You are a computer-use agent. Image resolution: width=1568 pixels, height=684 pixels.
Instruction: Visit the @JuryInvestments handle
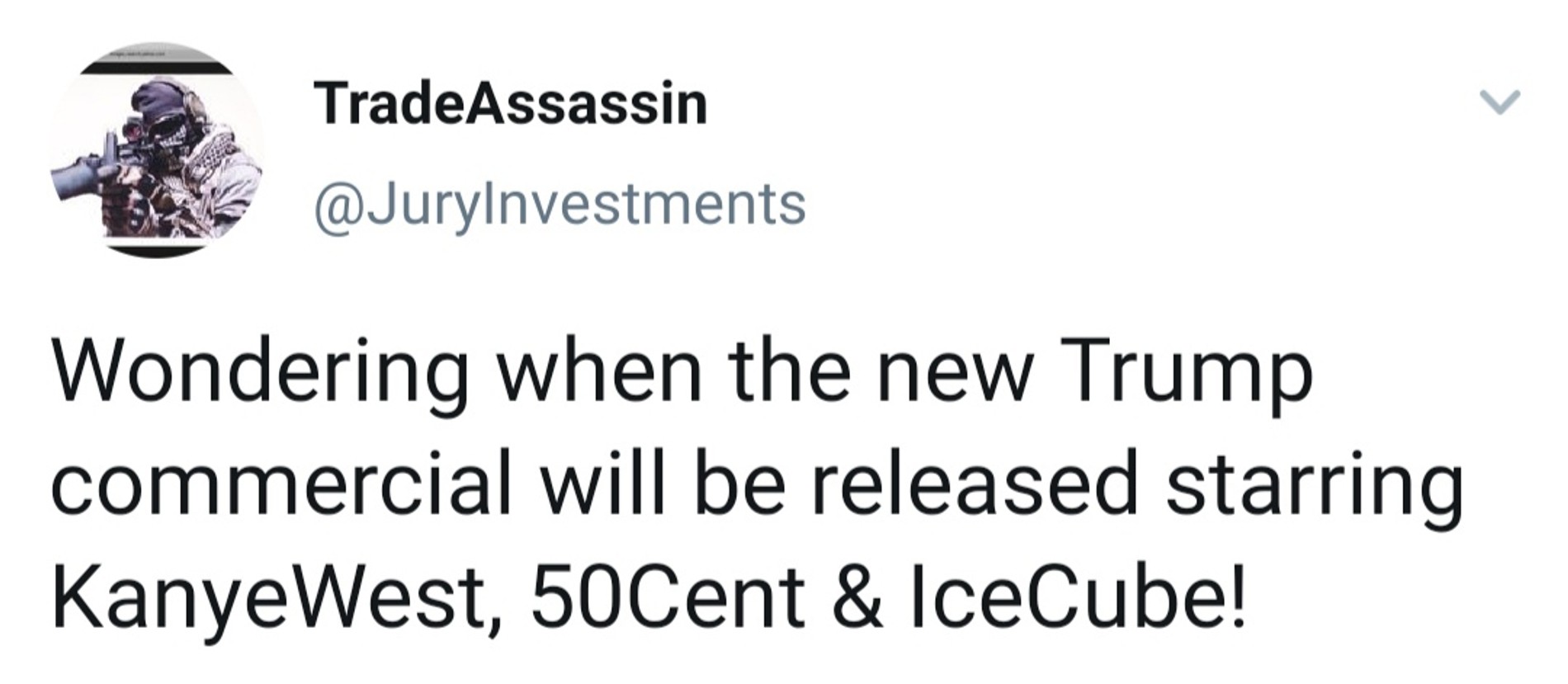(560, 204)
